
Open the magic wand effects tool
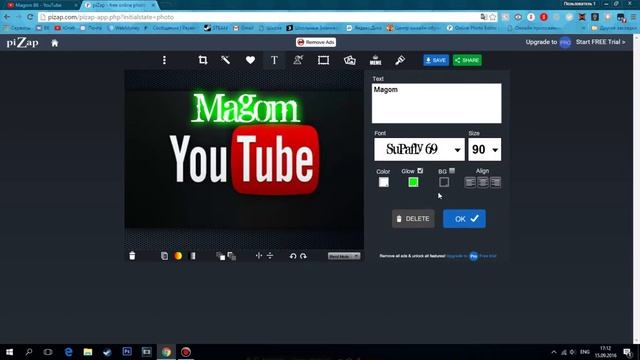click(x=225, y=60)
